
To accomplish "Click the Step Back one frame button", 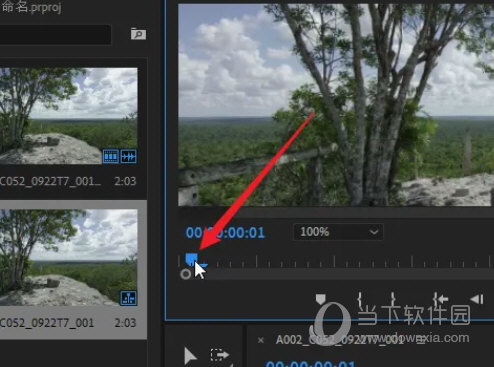I will pyautogui.click(x=477, y=299).
